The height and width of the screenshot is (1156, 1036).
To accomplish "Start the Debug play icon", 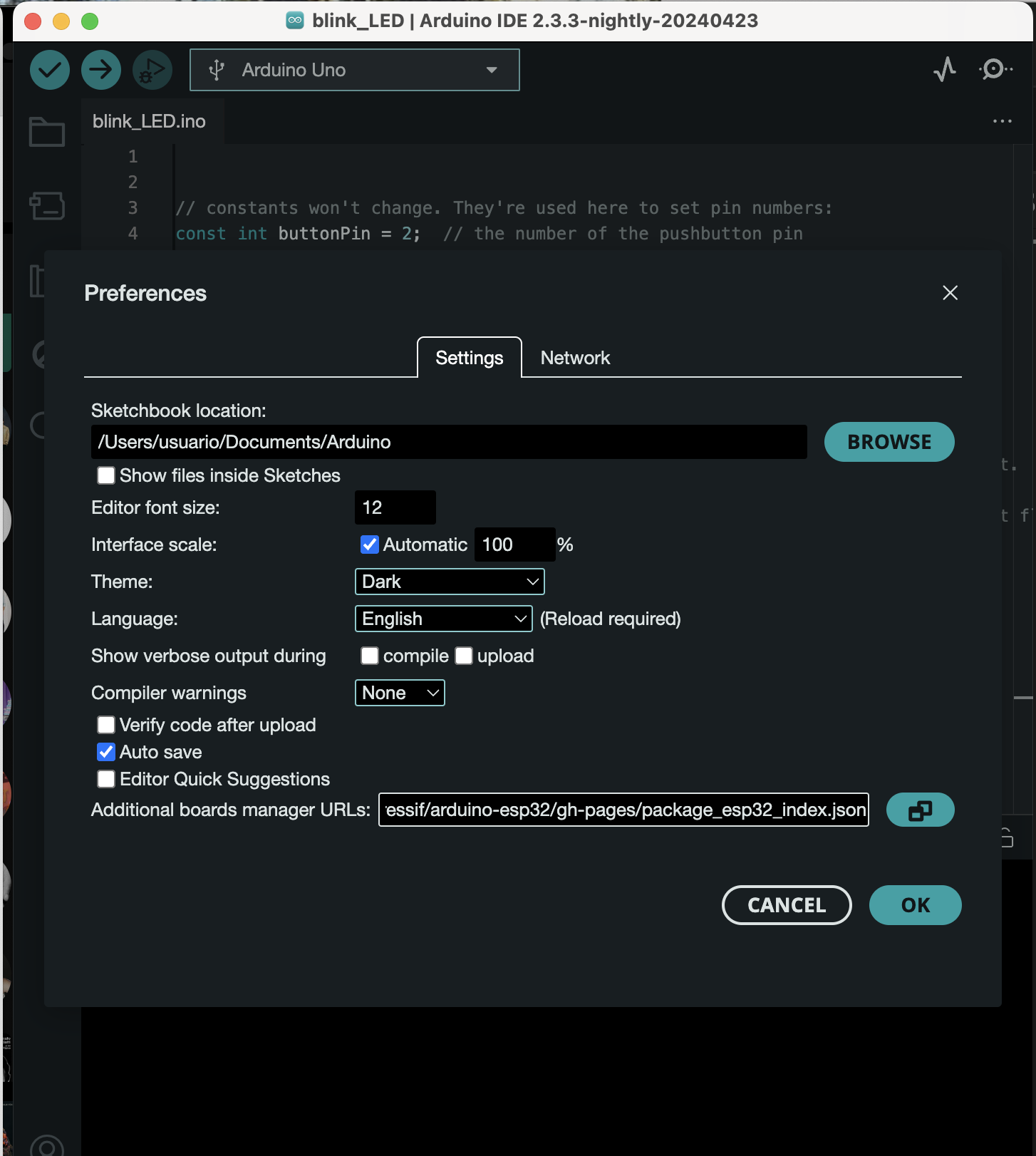I will 152,70.
